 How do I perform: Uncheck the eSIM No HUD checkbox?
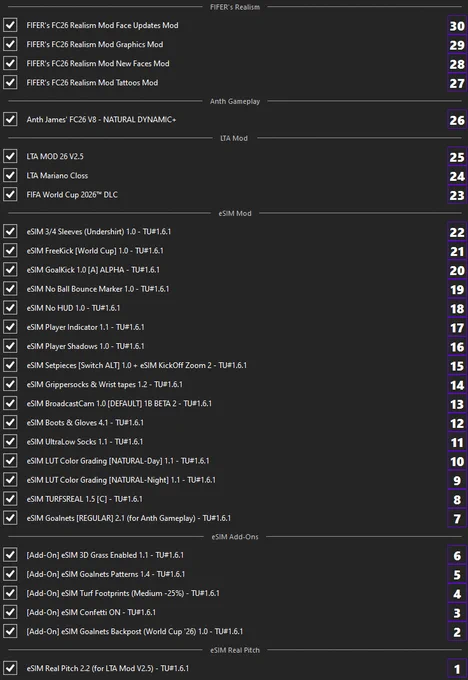coord(10,307)
